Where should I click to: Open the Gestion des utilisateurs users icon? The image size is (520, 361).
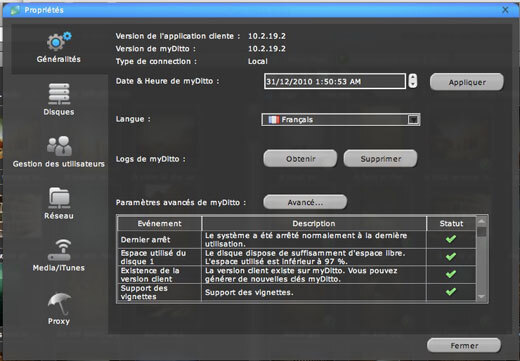(59, 146)
